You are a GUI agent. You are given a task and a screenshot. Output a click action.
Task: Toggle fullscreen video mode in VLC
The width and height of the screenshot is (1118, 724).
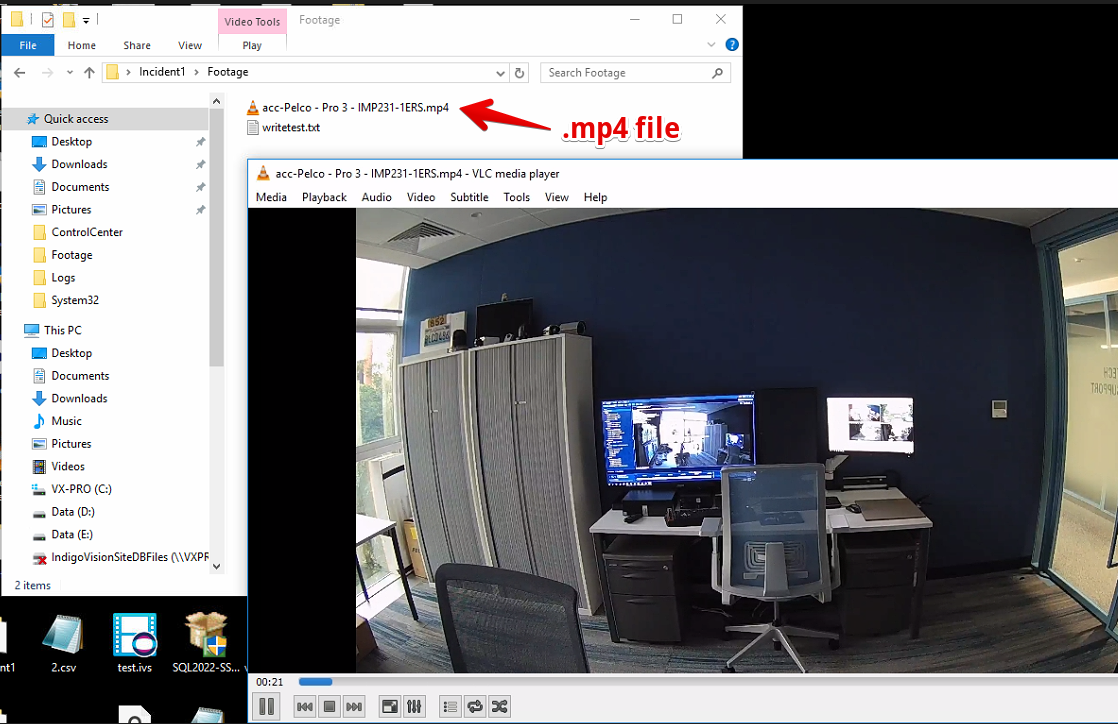(x=389, y=706)
